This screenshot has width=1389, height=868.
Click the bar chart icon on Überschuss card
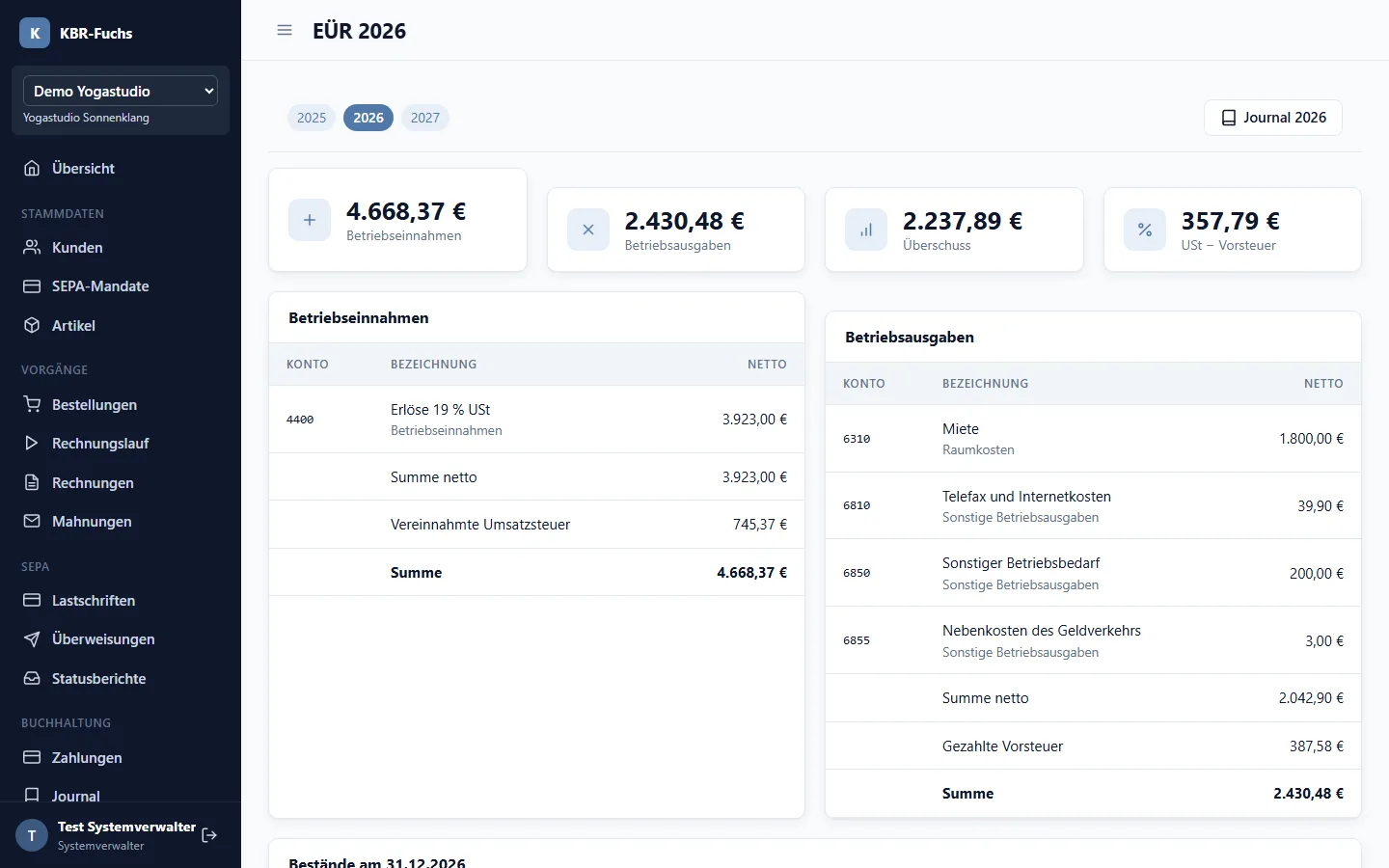point(866,230)
